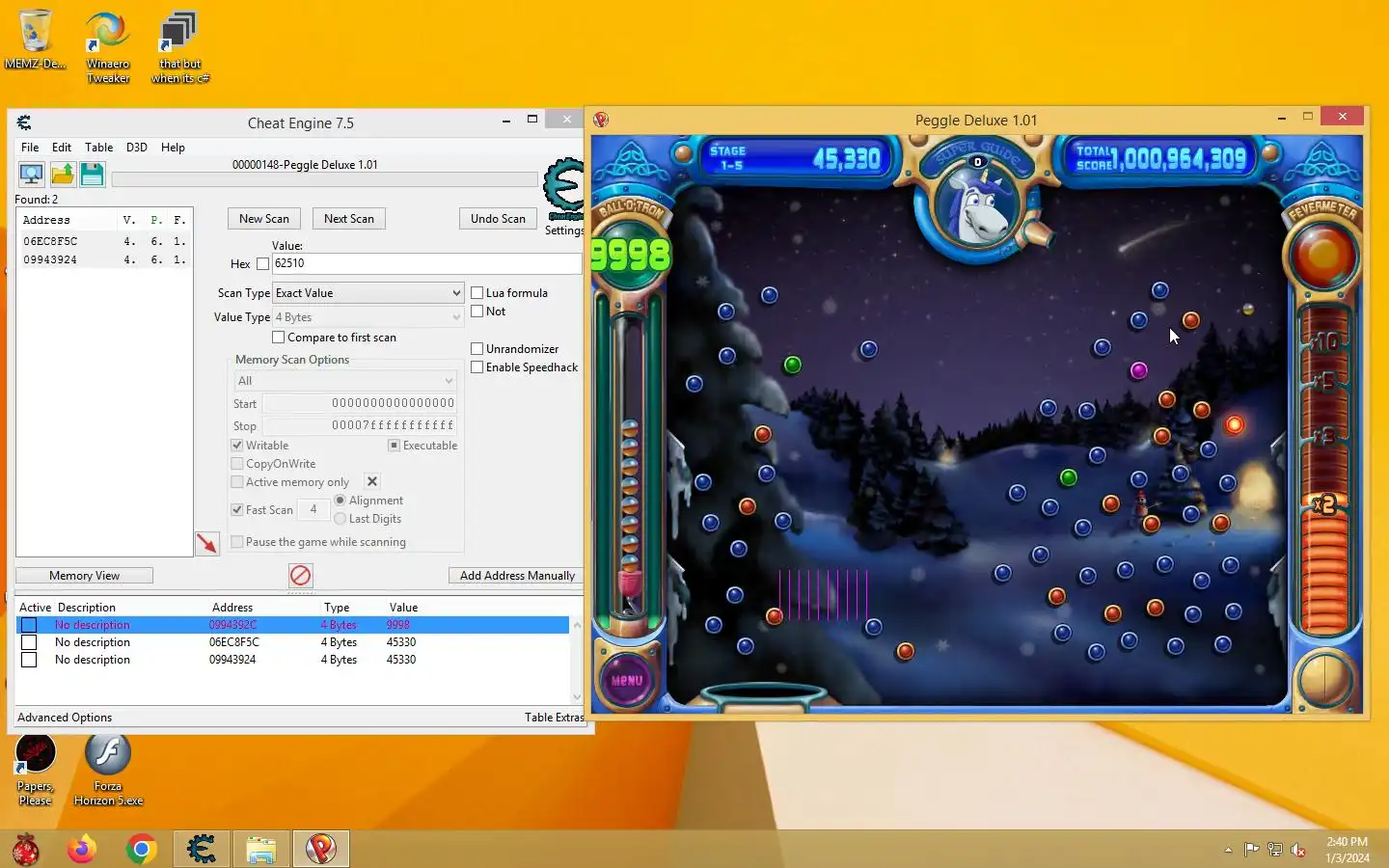Click Add Address Manually
Screen dimensions: 1389x868
517,576
